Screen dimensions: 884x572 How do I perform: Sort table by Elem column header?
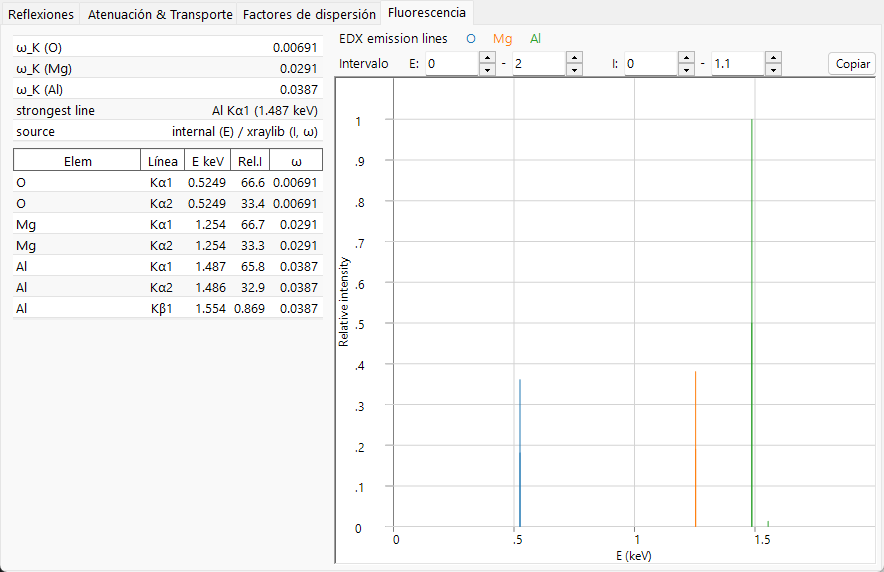pyautogui.click(x=77, y=161)
